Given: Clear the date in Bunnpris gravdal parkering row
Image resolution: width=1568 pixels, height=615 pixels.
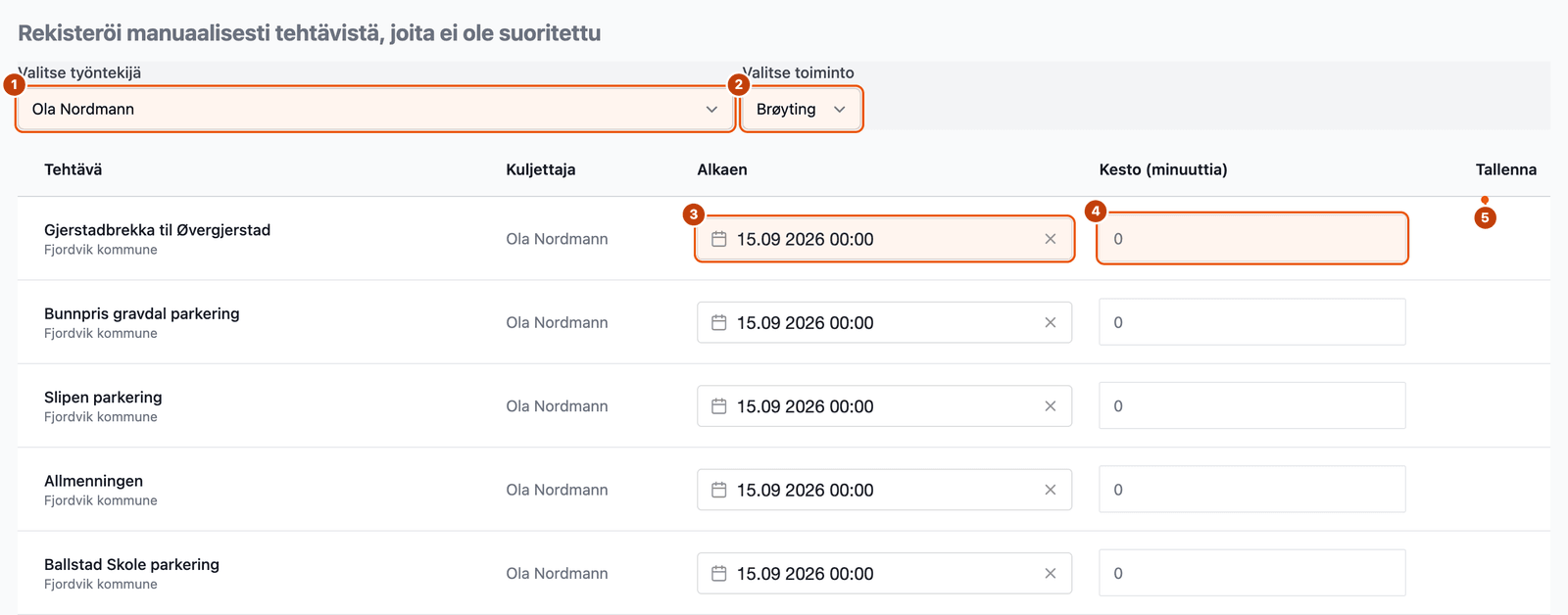Looking at the screenshot, I should click(1050, 322).
